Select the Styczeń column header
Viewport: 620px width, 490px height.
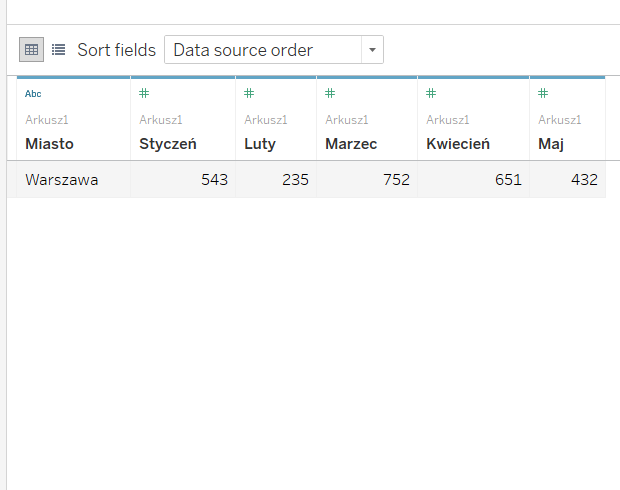click(168, 144)
